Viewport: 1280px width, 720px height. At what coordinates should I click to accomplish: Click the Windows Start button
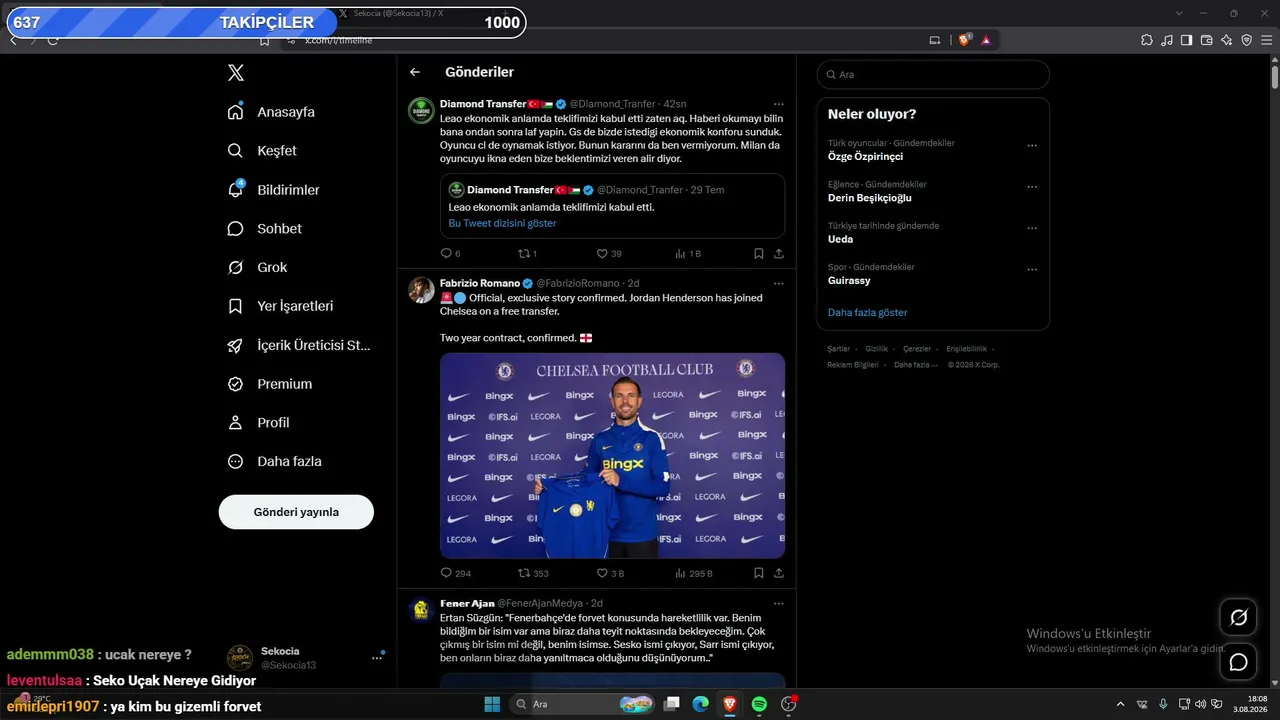pos(492,704)
